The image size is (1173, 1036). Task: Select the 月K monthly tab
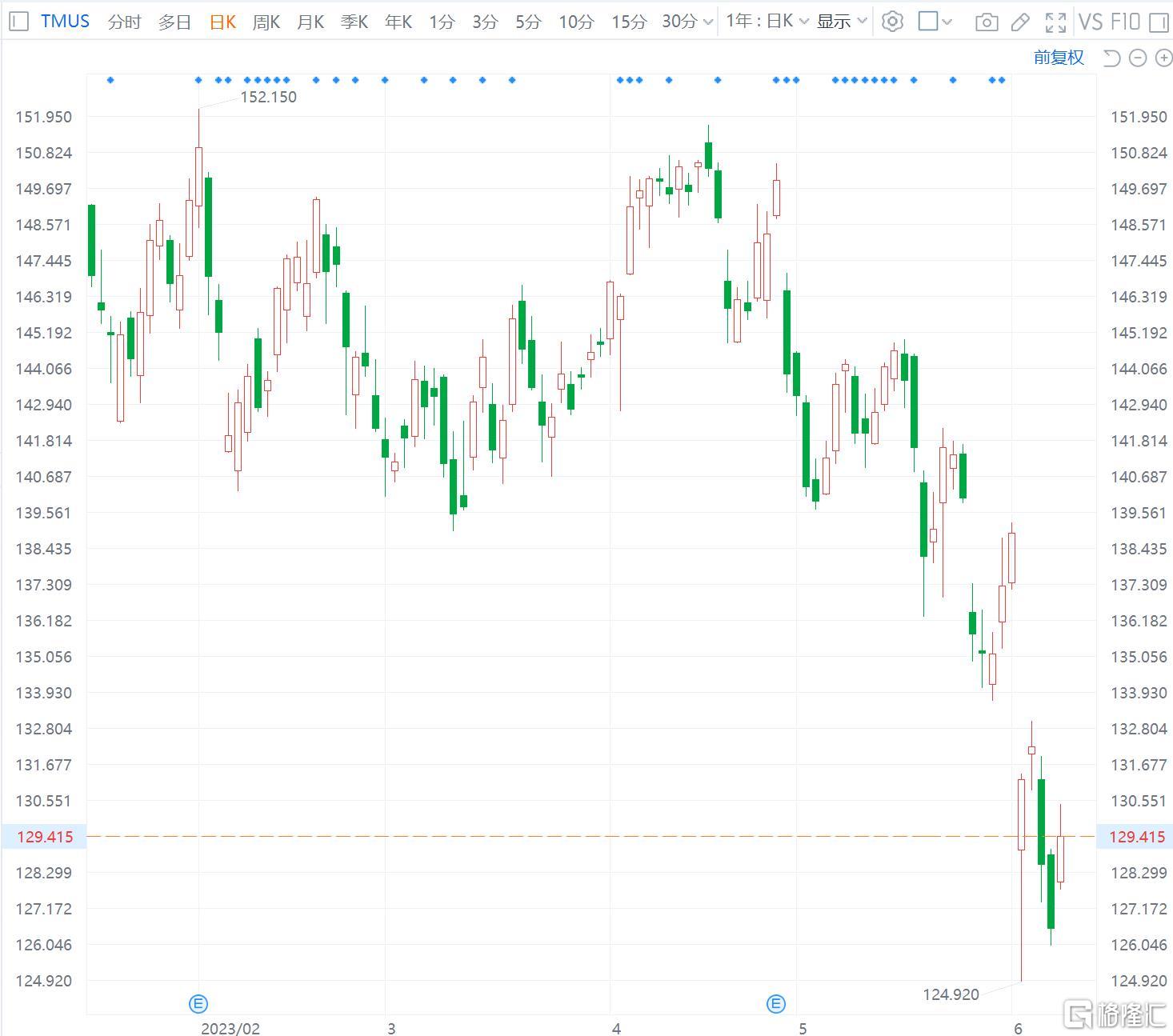pyautogui.click(x=310, y=22)
